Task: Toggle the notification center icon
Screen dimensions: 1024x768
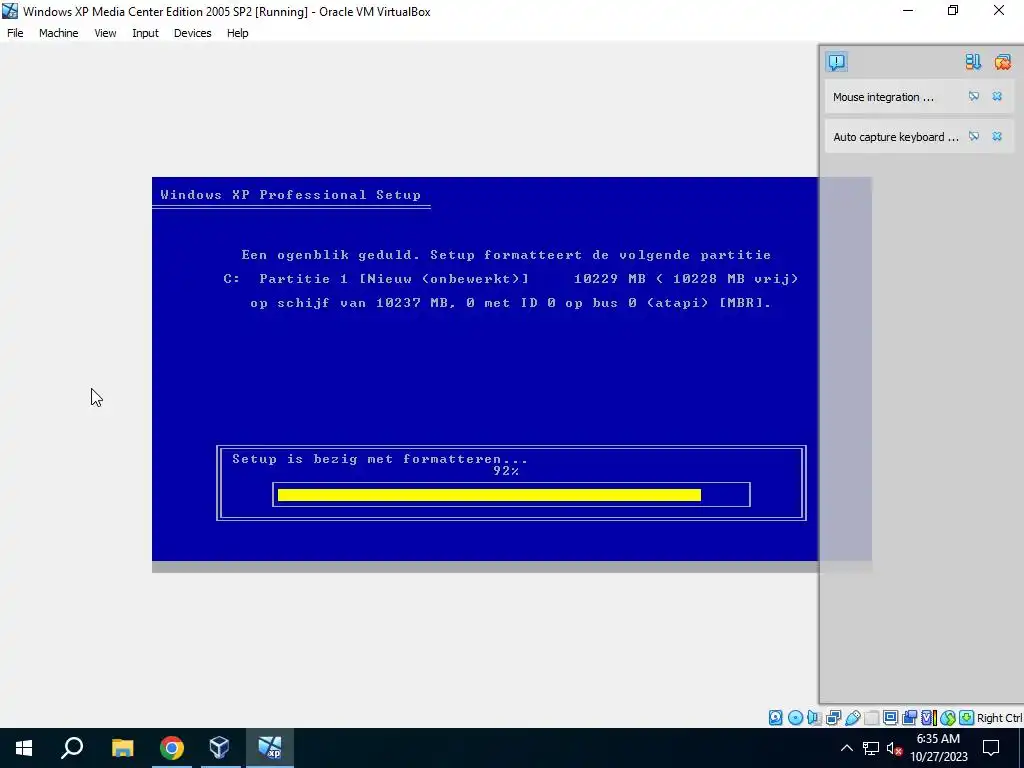Action: [x=837, y=62]
